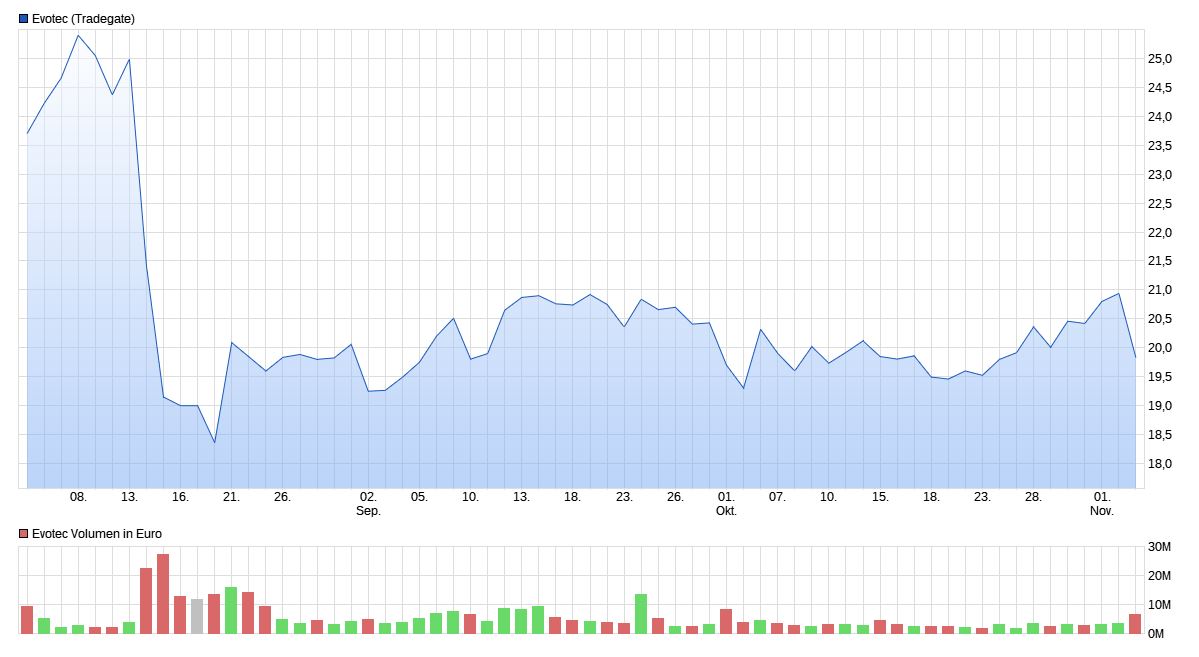The height and width of the screenshot is (657, 1199).
Task: Select the "Evotec (Tradegate)" legend label
Action: (83, 17)
